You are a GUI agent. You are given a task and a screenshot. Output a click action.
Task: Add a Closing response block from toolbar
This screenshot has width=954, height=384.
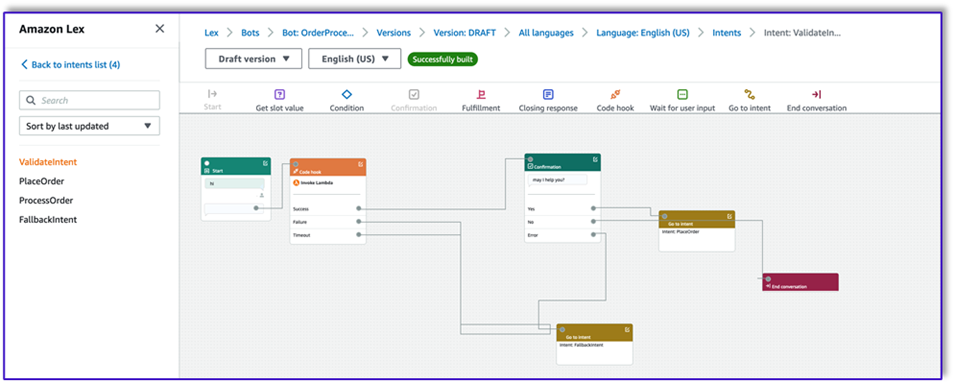click(x=548, y=94)
